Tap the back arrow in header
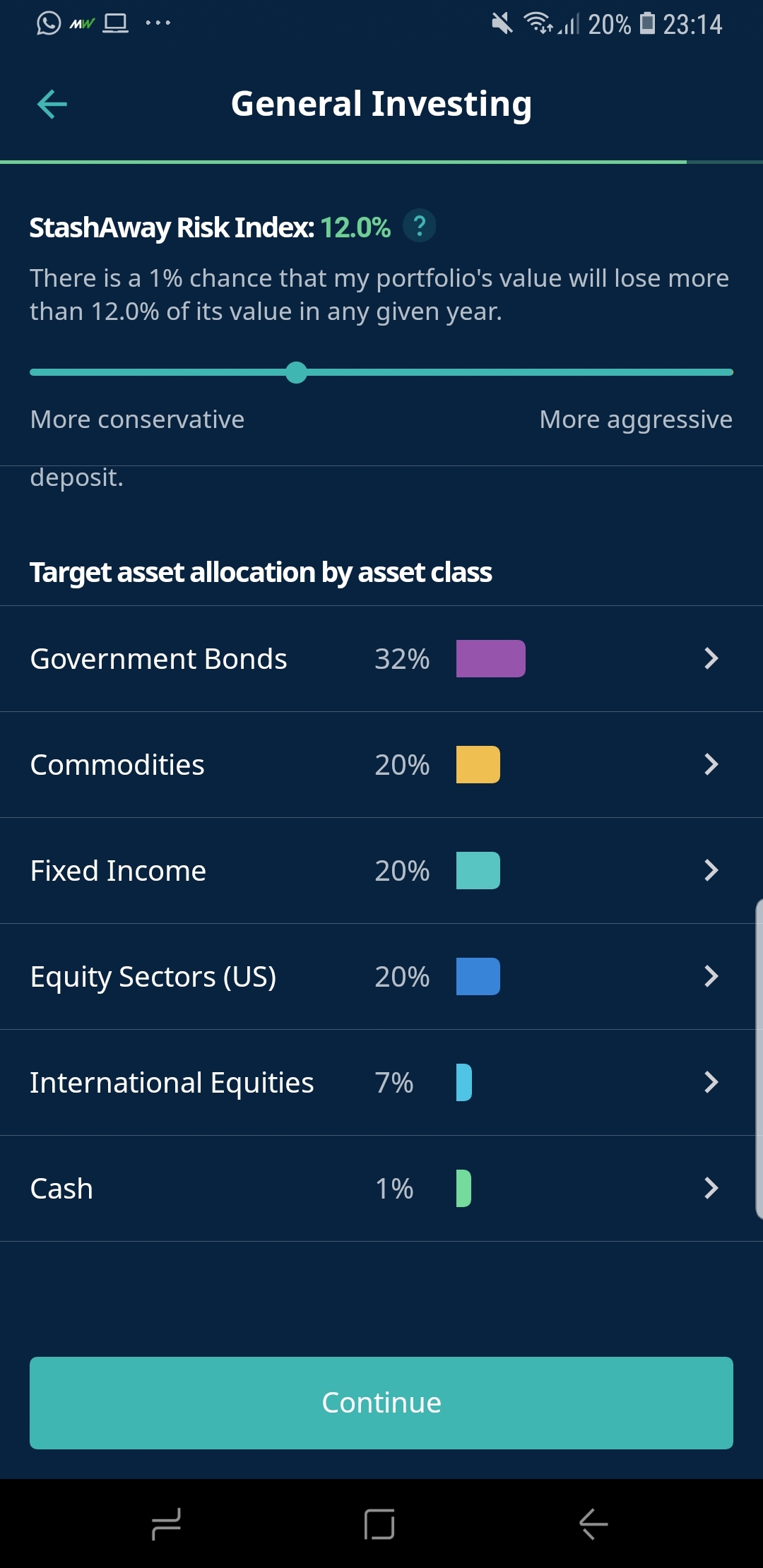The image size is (763, 1568). coord(52,105)
